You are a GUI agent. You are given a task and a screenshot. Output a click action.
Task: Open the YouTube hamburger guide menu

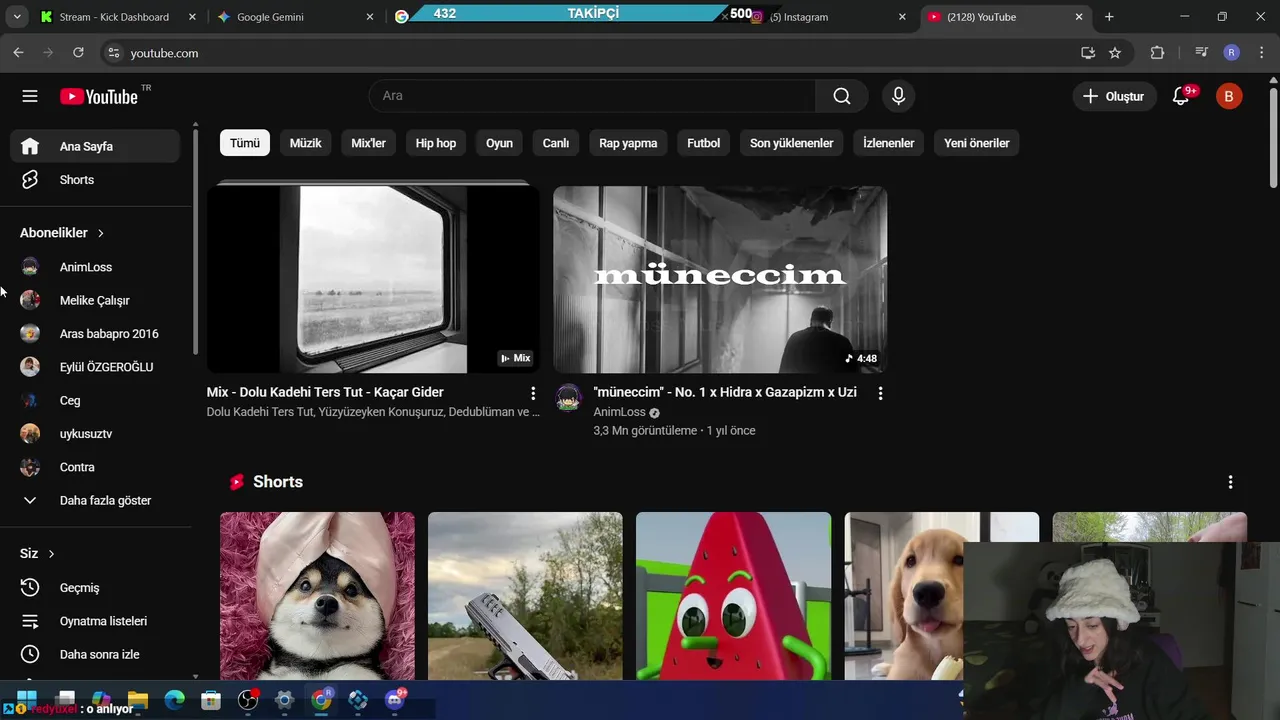click(30, 96)
